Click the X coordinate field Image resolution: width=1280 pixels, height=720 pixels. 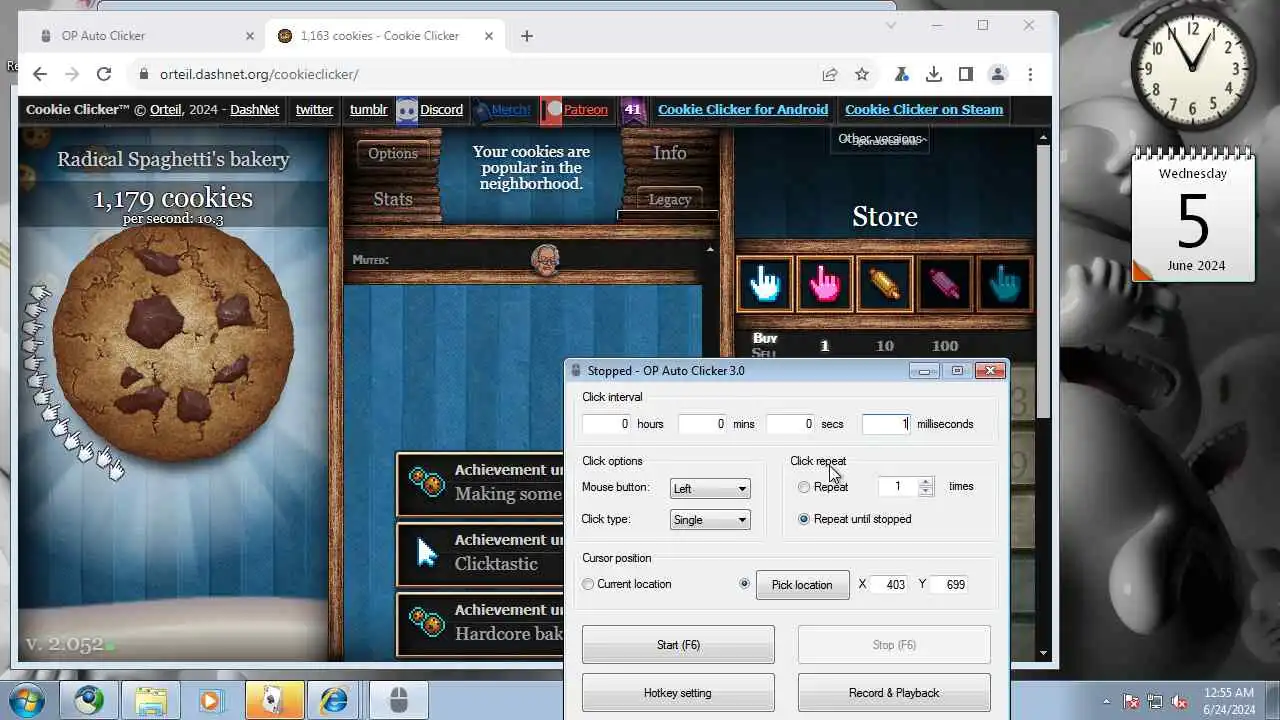coord(889,584)
